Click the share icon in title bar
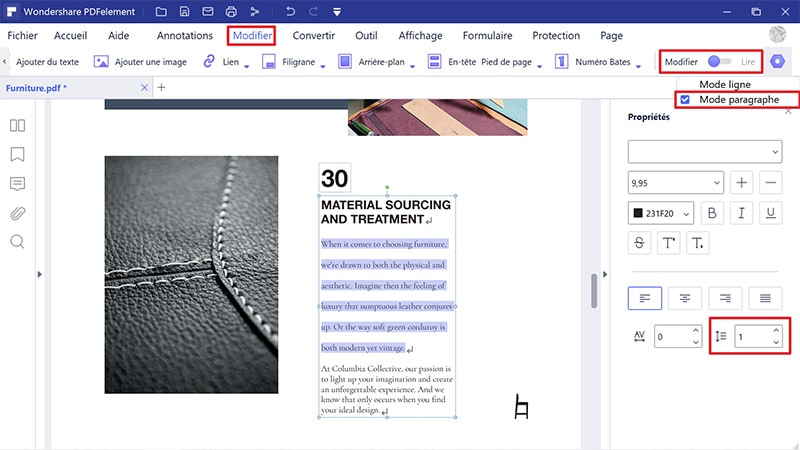Image resolution: width=800 pixels, height=450 pixels. 255,11
